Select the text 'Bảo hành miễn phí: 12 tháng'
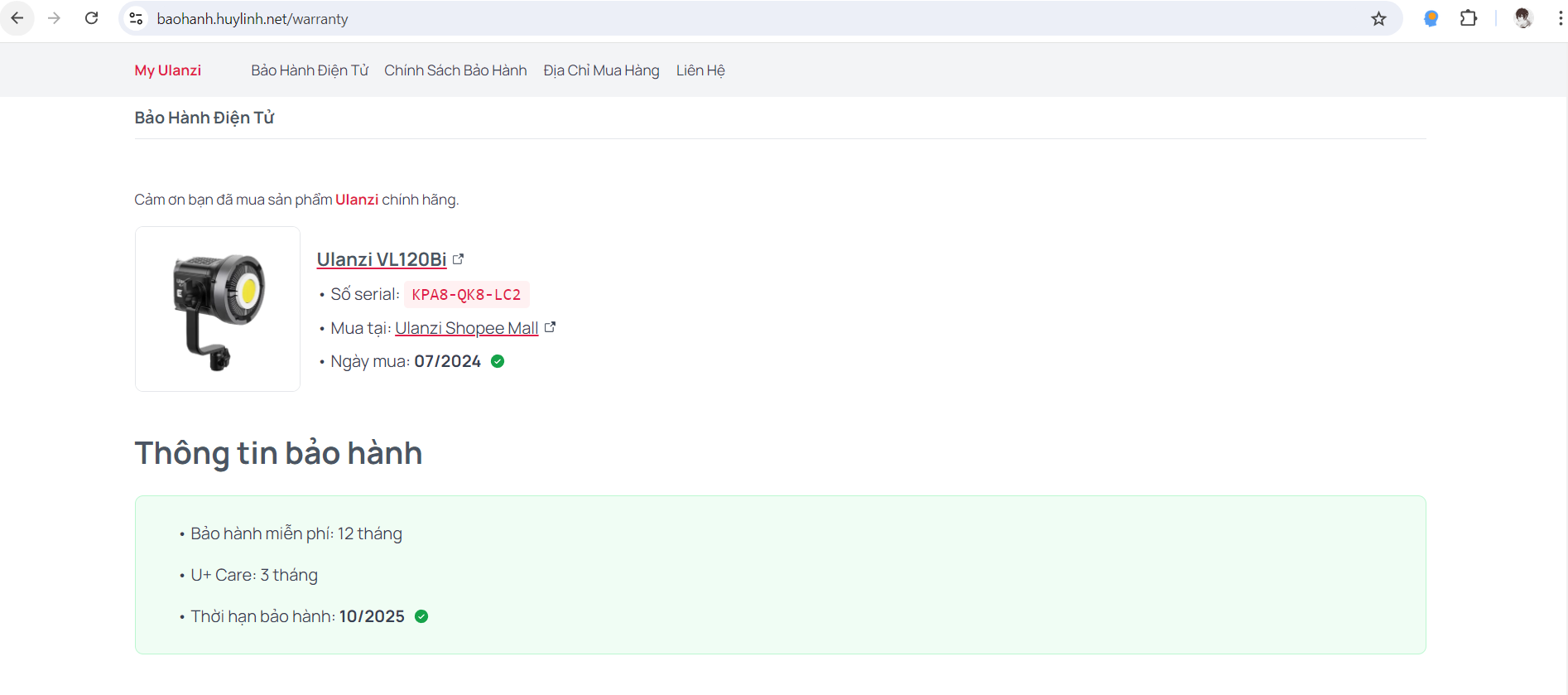Image resolution: width=1568 pixels, height=695 pixels. [x=296, y=533]
